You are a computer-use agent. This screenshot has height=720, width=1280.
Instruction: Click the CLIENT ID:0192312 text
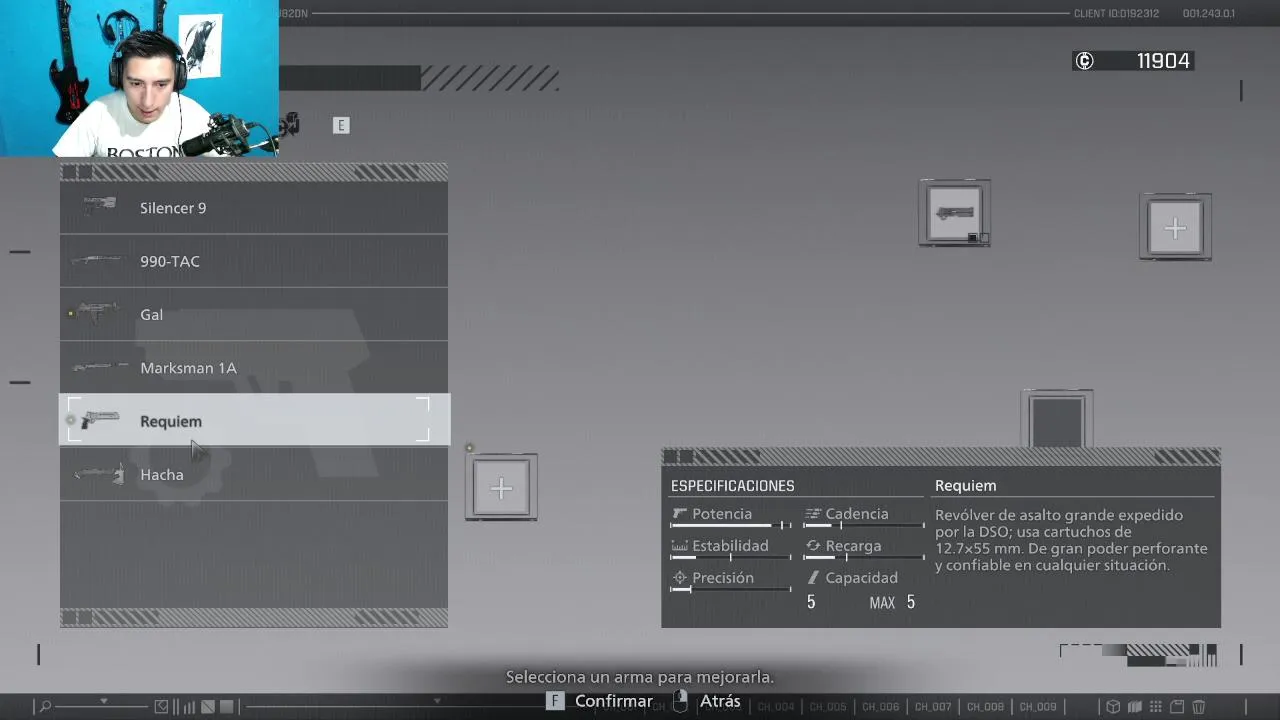click(x=1116, y=14)
